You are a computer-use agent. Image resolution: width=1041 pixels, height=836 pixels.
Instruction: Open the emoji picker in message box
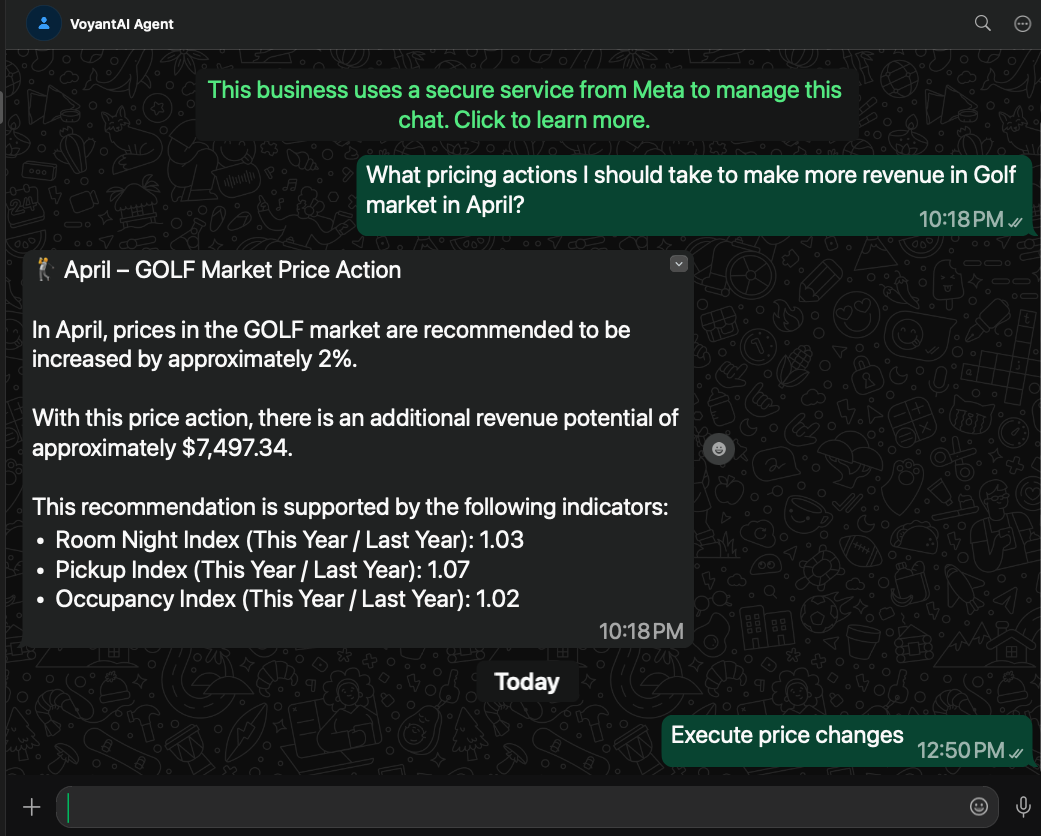[979, 806]
